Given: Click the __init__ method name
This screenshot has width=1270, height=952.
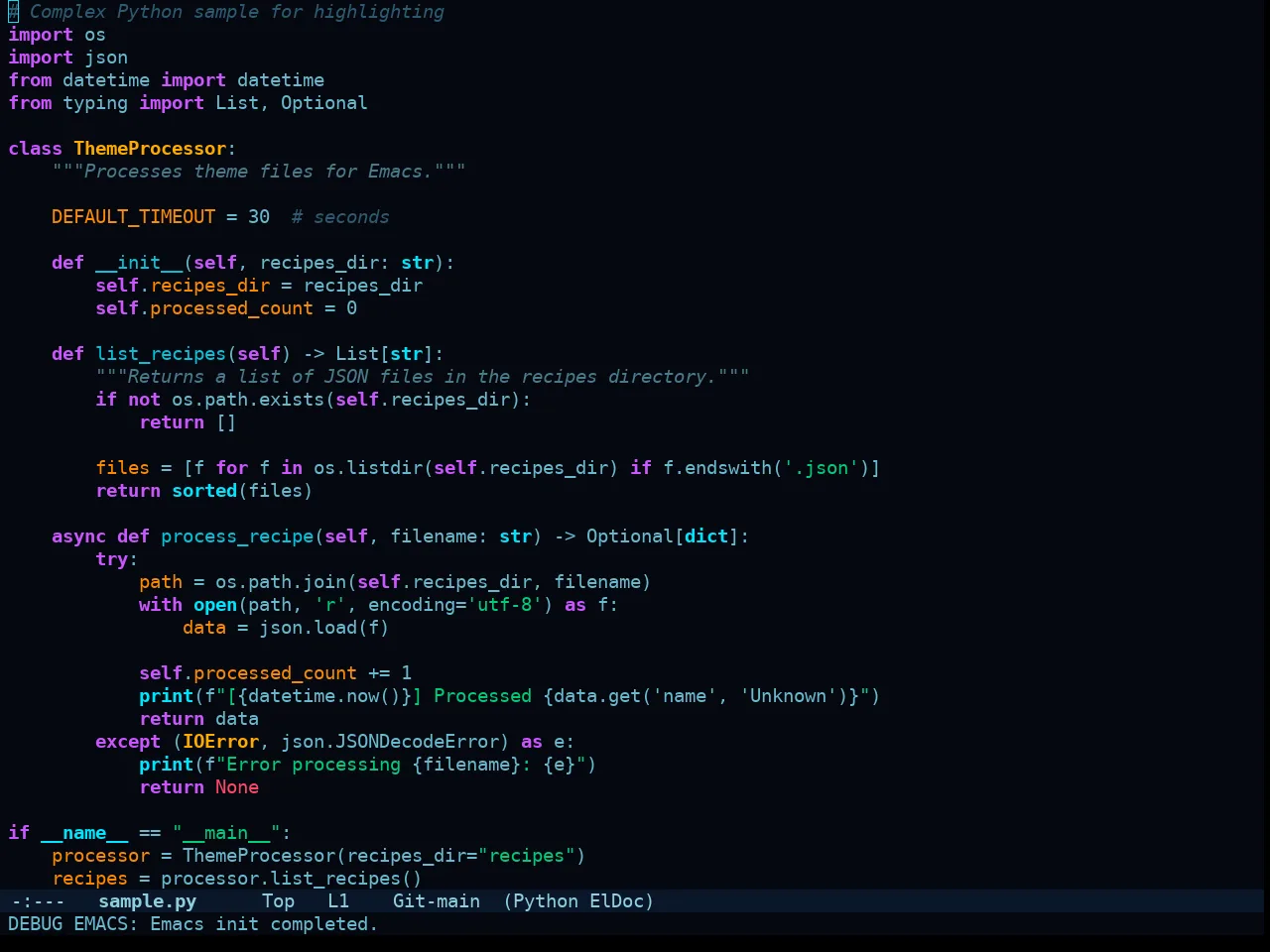Looking at the screenshot, I should (x=139, y=263).
